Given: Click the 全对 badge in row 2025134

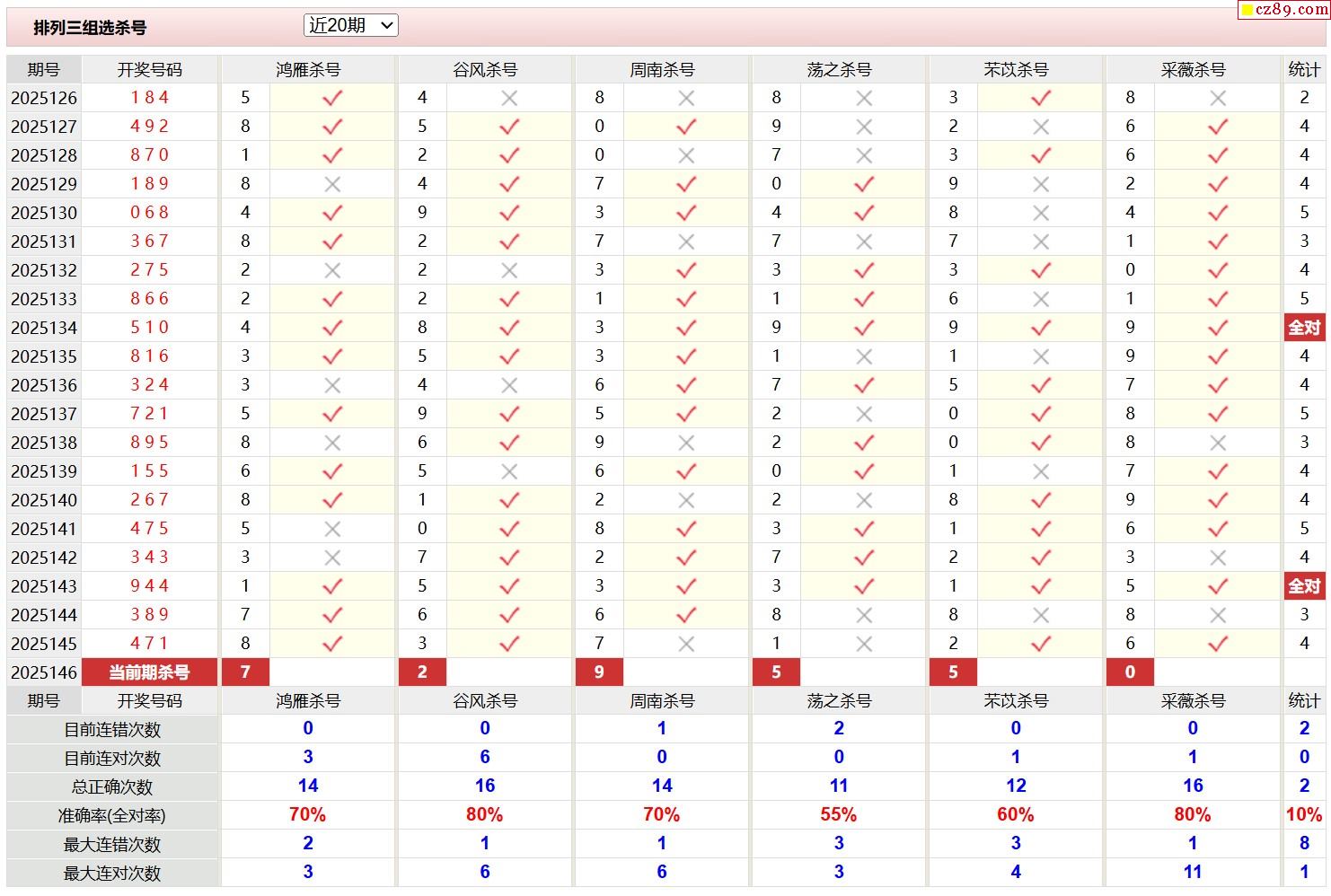Looking at the screenshot, I should click(1304, 328).
